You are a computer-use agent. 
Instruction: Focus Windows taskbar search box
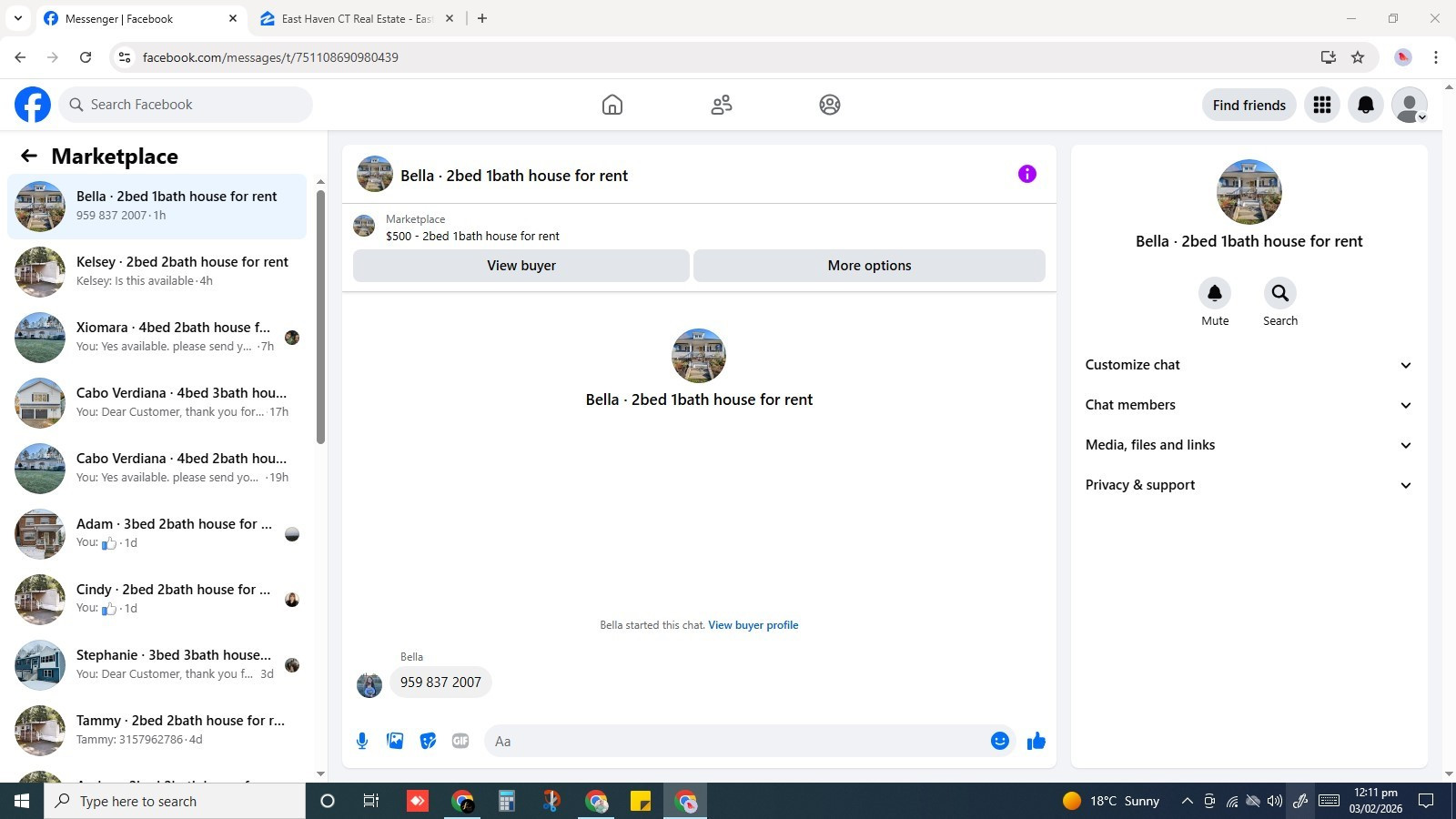[x=175, y=801]
